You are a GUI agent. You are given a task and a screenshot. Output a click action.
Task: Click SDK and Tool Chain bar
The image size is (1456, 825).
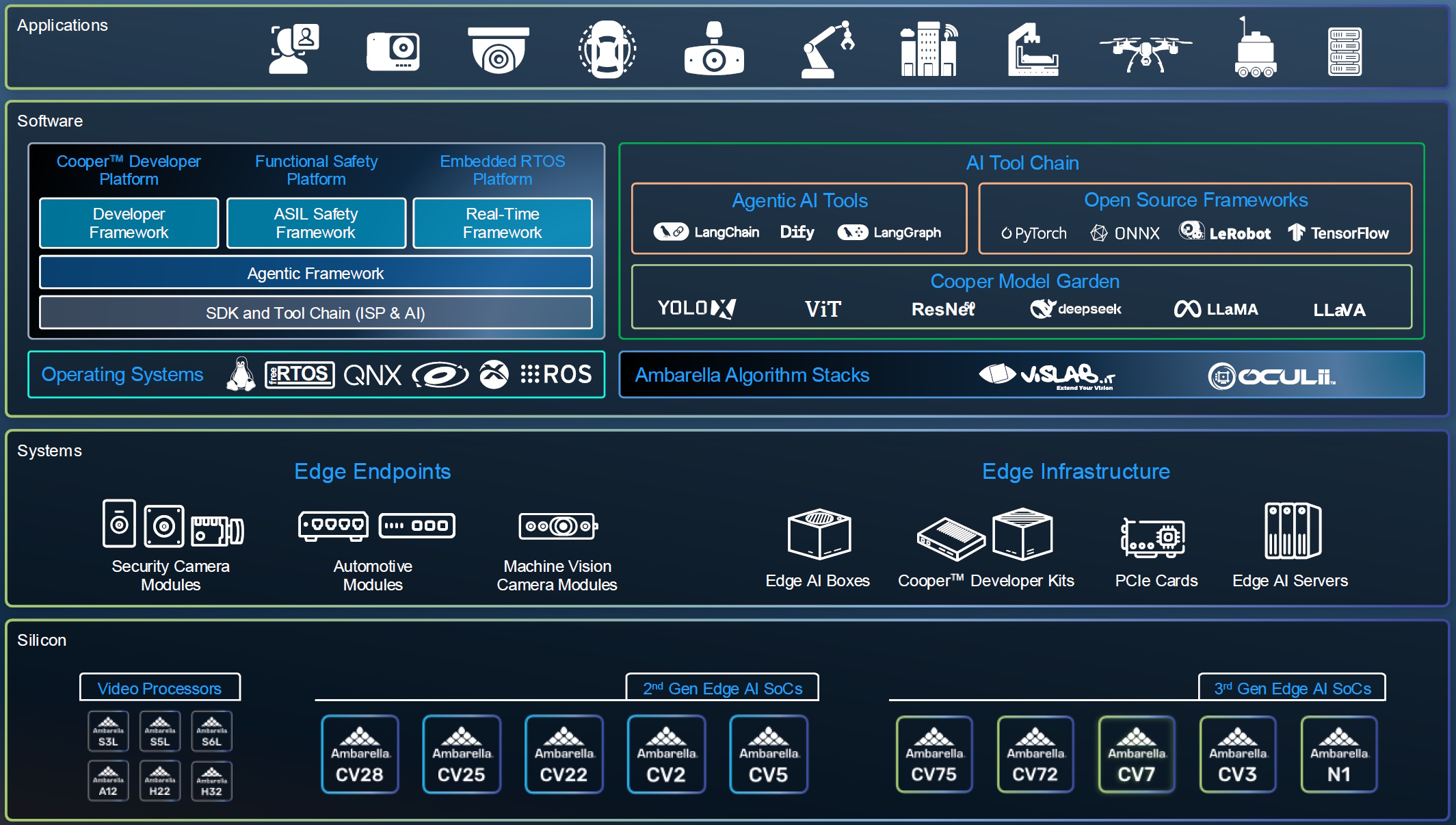coord(315,313)
